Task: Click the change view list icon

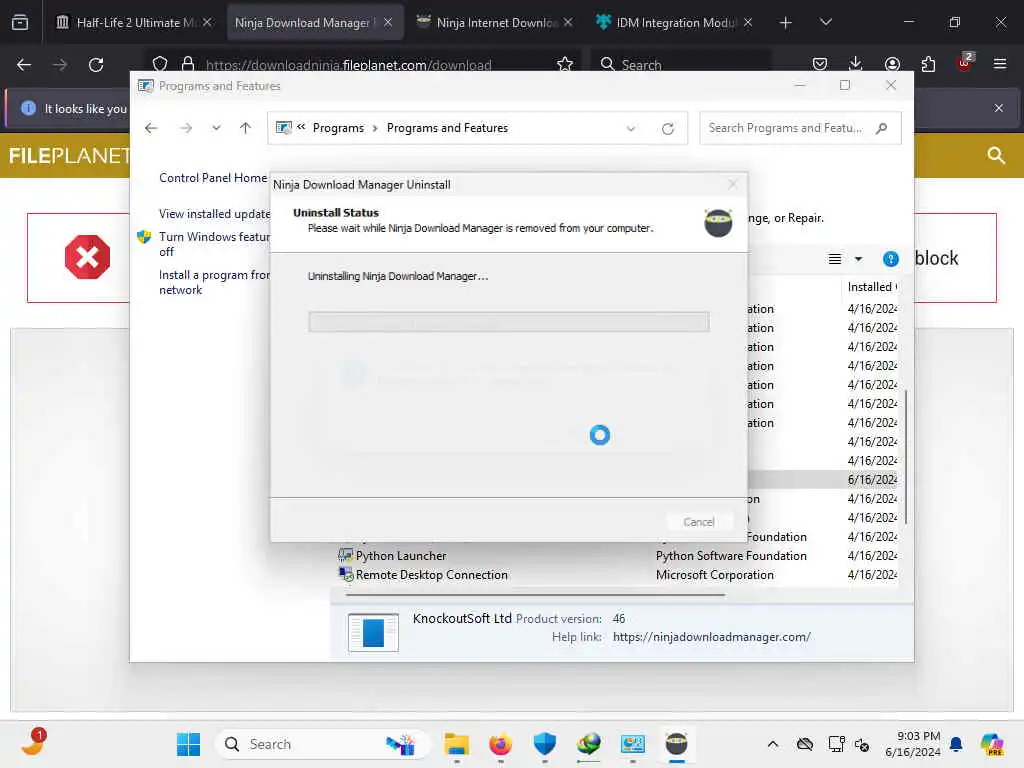Action: tap(835, 259)
